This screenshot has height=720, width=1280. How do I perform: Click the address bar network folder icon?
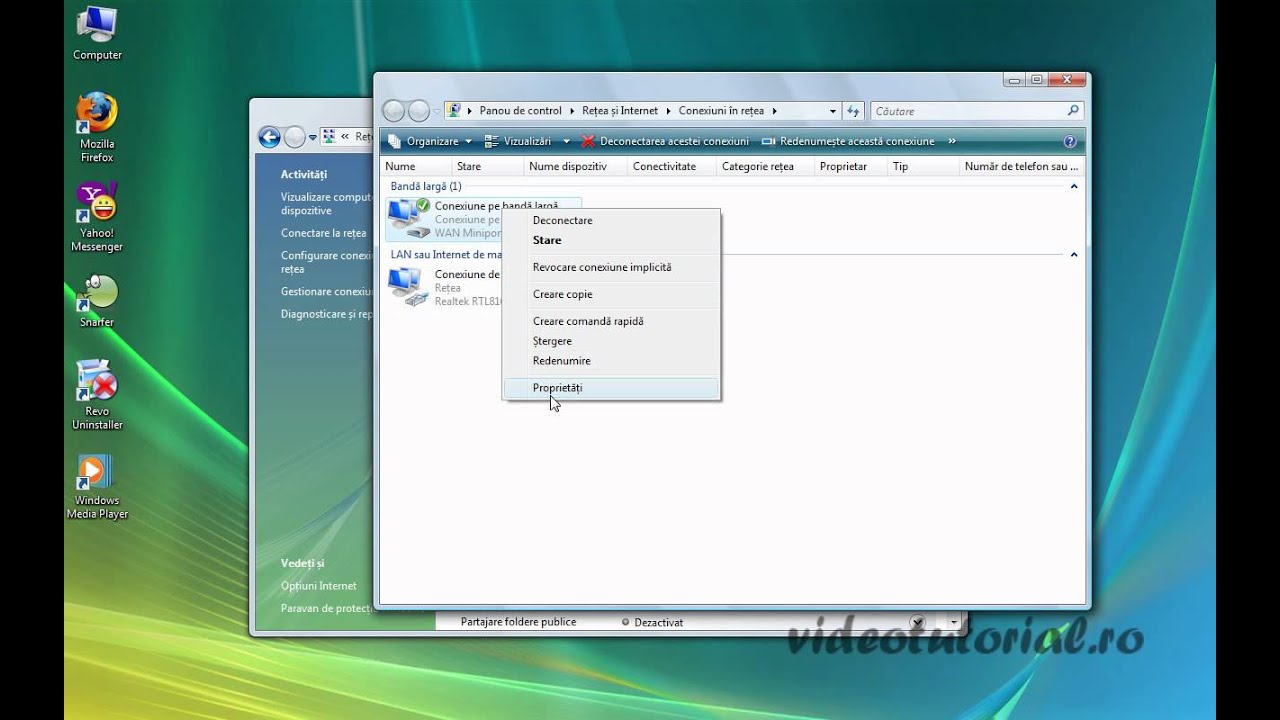(454, 111)
